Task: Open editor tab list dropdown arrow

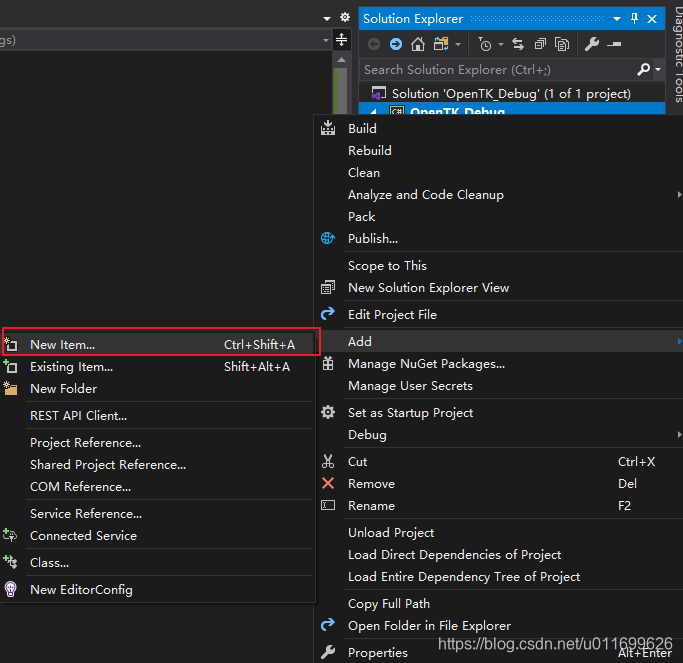Action: pyautogui.click(x=327, y=18)
